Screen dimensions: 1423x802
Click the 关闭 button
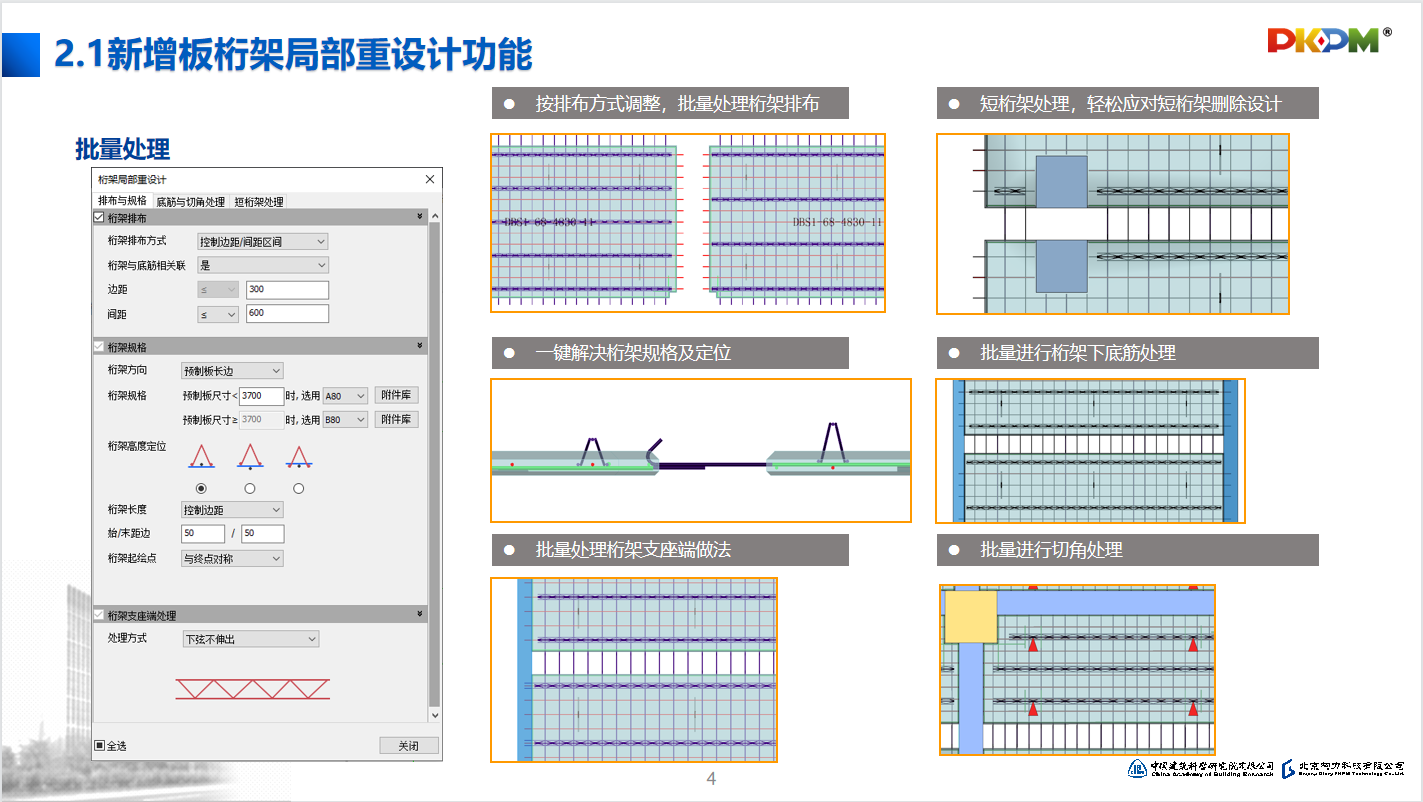[409, 746]
